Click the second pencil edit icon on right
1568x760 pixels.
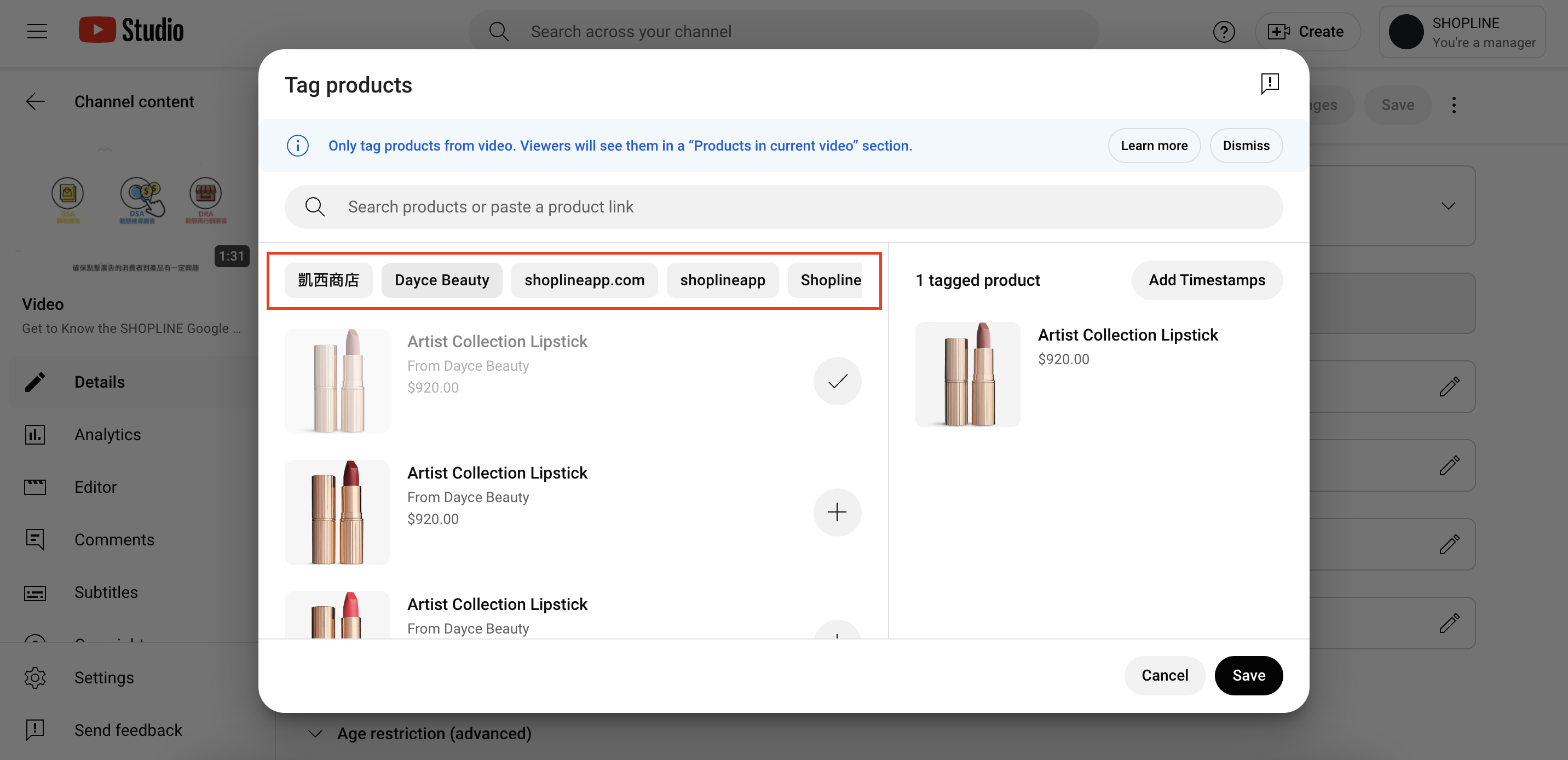(1449, 465)
